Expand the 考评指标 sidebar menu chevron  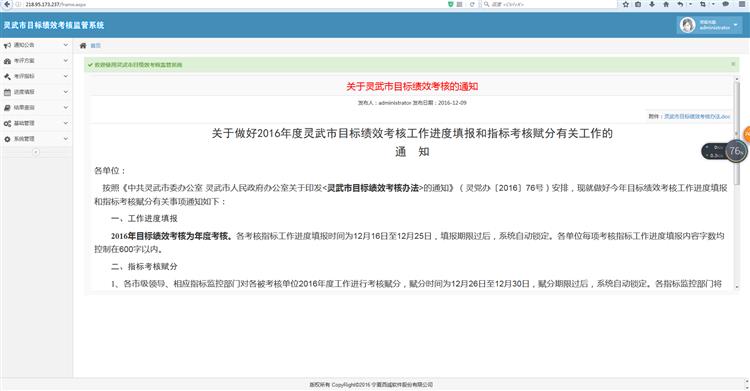66,76
